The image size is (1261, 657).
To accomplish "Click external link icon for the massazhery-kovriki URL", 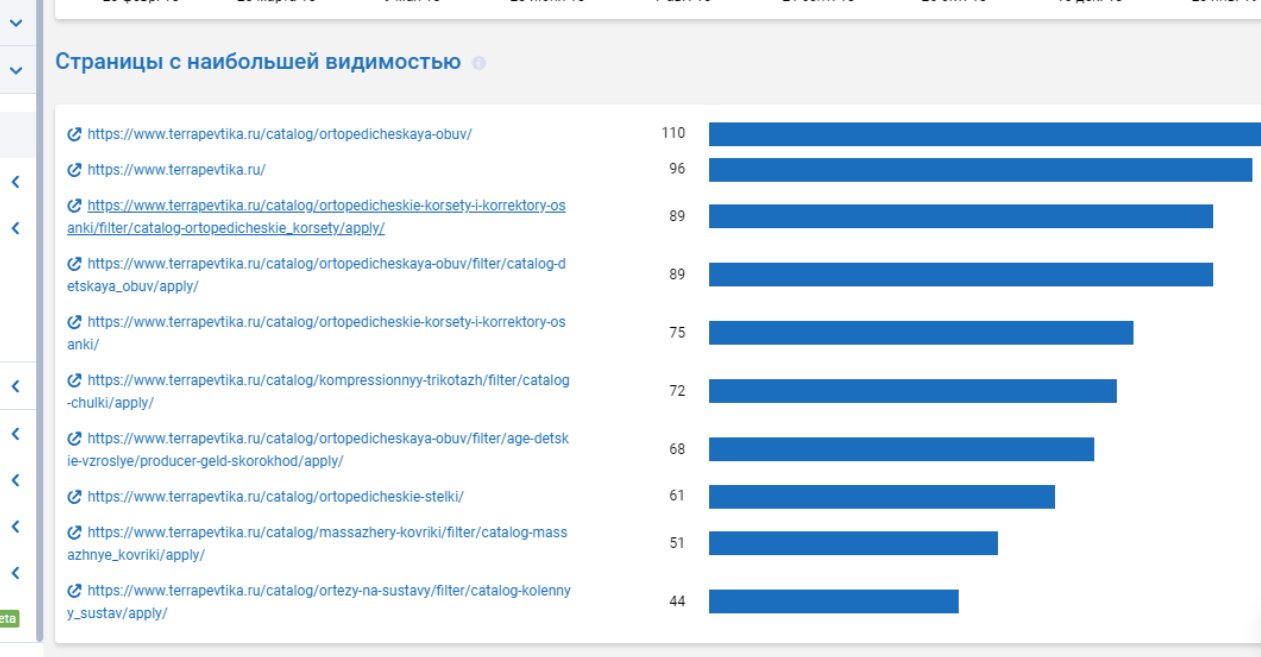I will (x=74, y=533).
